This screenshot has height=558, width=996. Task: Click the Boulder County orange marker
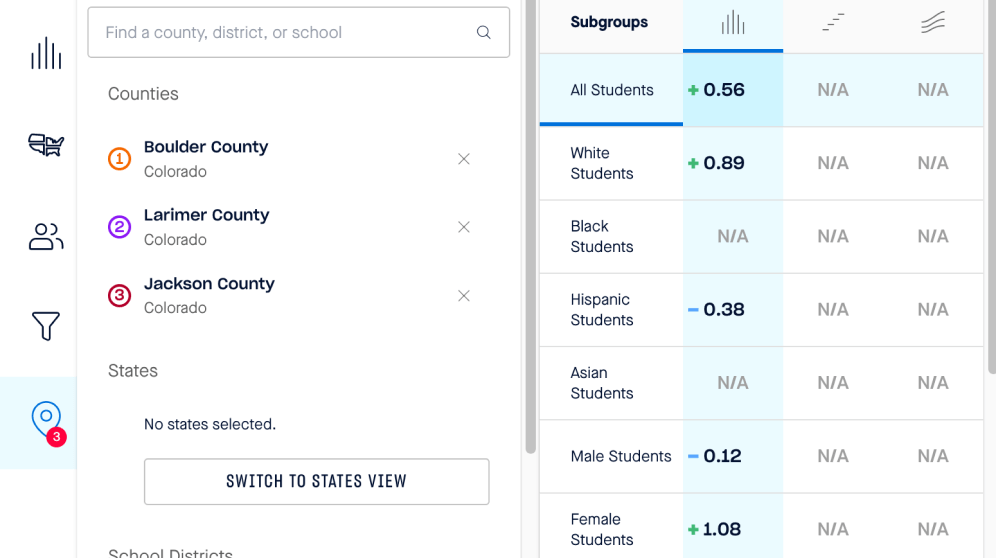[x=119, y=159]
